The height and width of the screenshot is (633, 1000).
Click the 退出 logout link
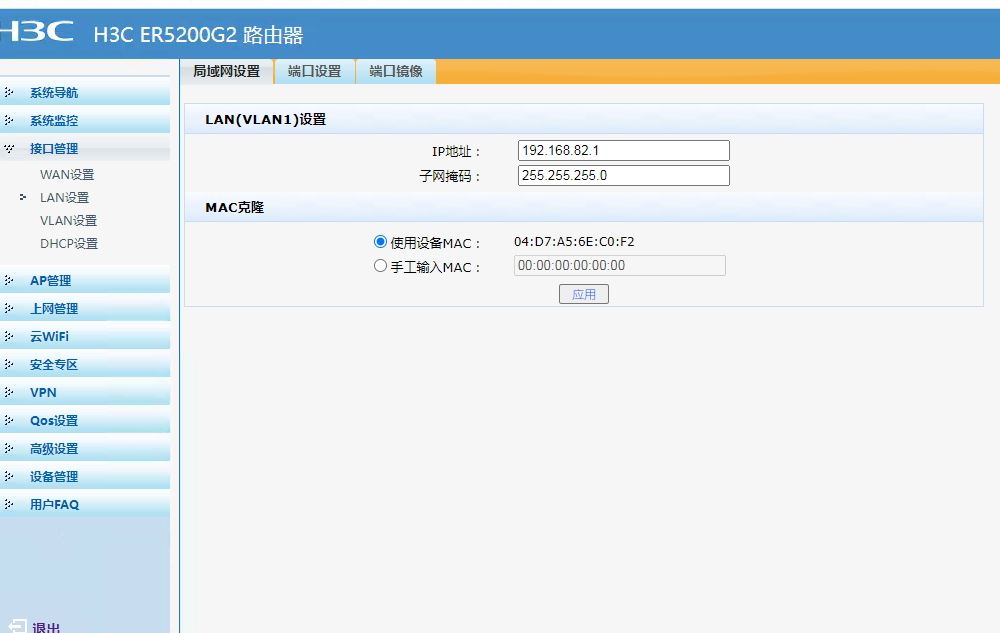pyautogui.click(x=46, y=627)
